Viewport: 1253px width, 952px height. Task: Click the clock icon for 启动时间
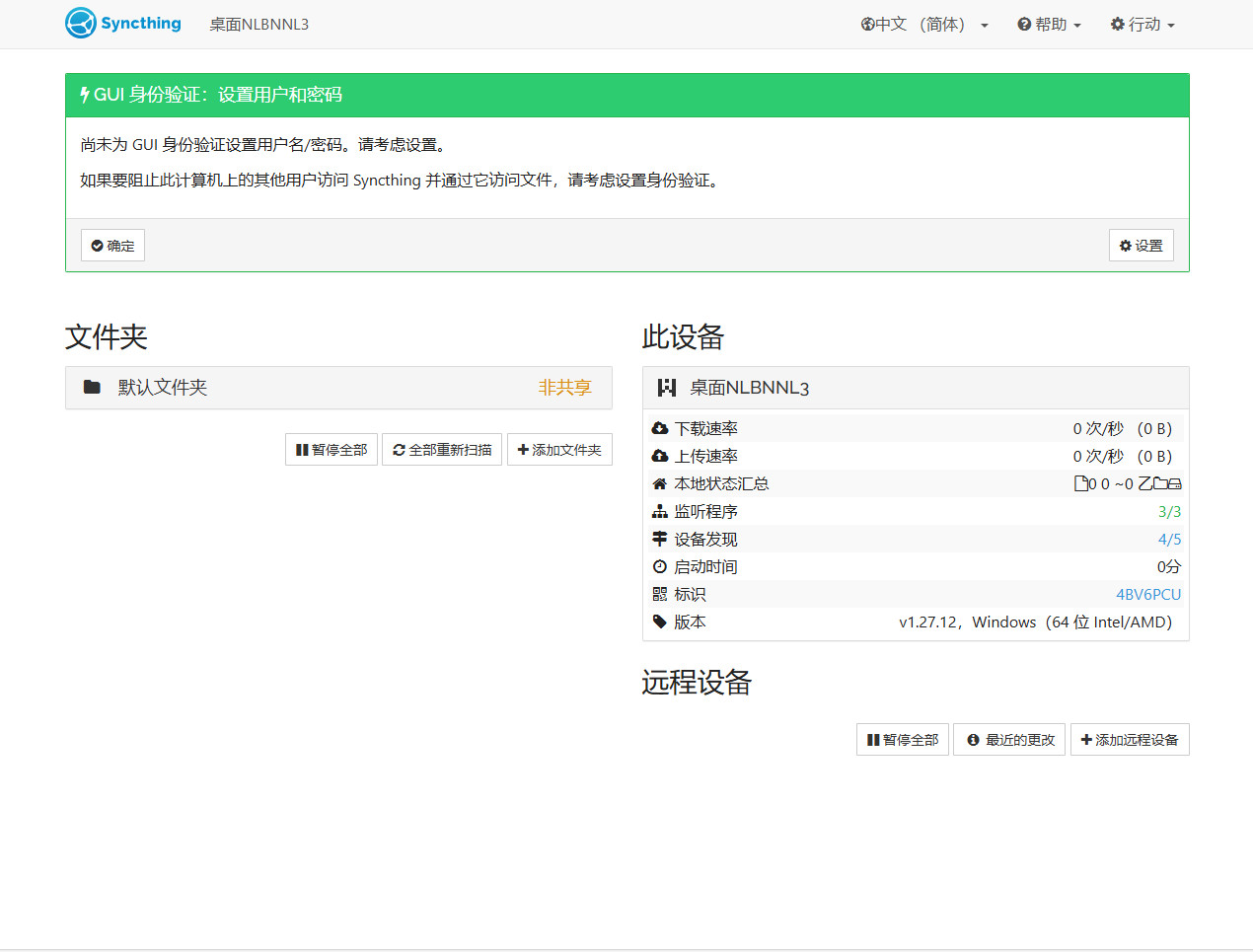(660, 566)
